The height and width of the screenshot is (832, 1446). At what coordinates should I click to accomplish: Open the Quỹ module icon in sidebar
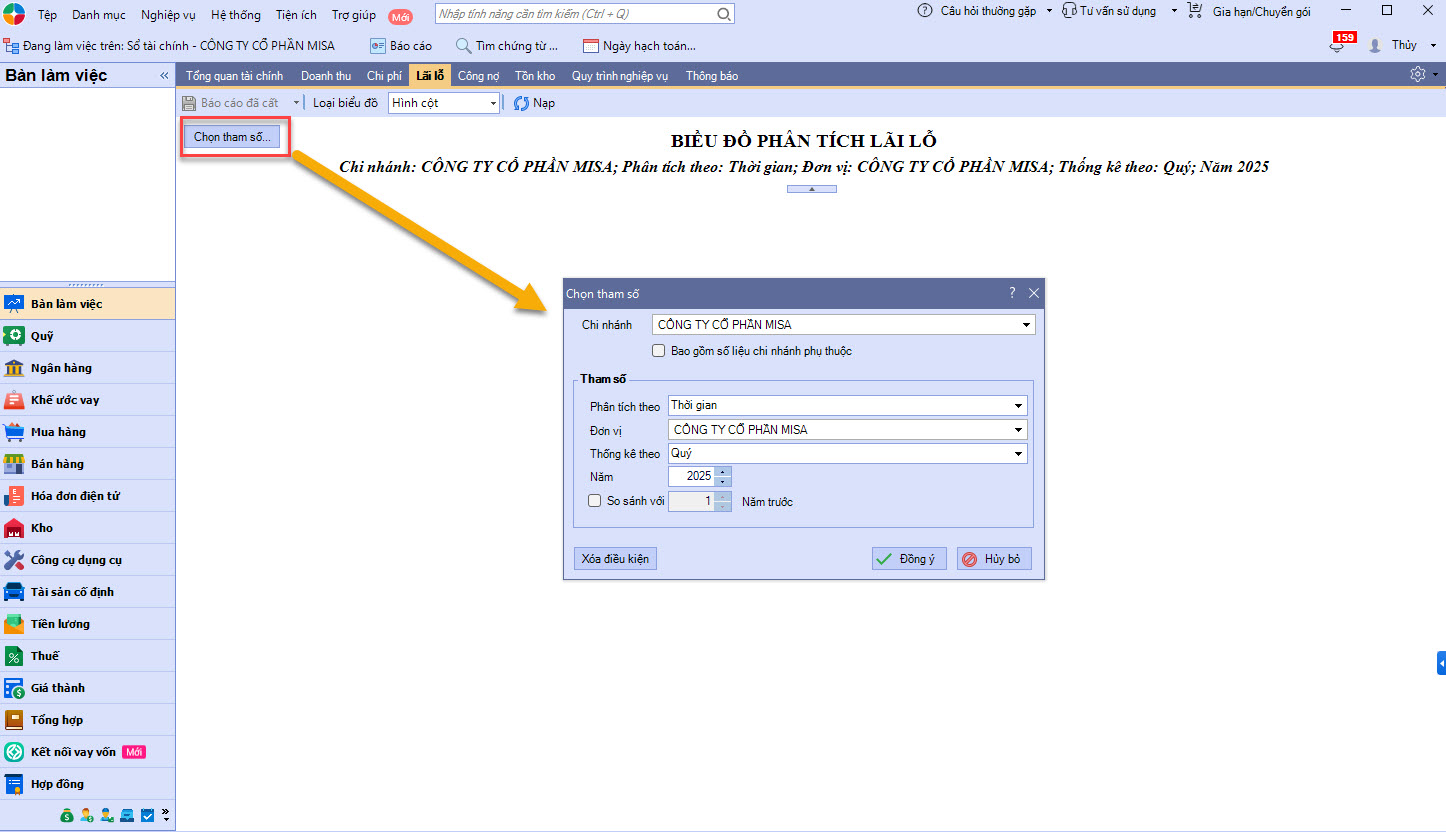coord(14,336)
